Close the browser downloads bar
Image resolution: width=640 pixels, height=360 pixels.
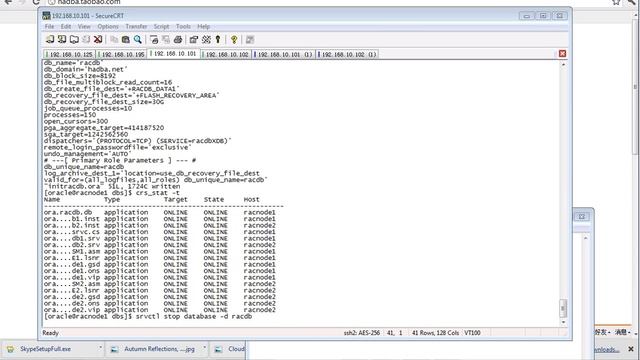tap(631, 349)
